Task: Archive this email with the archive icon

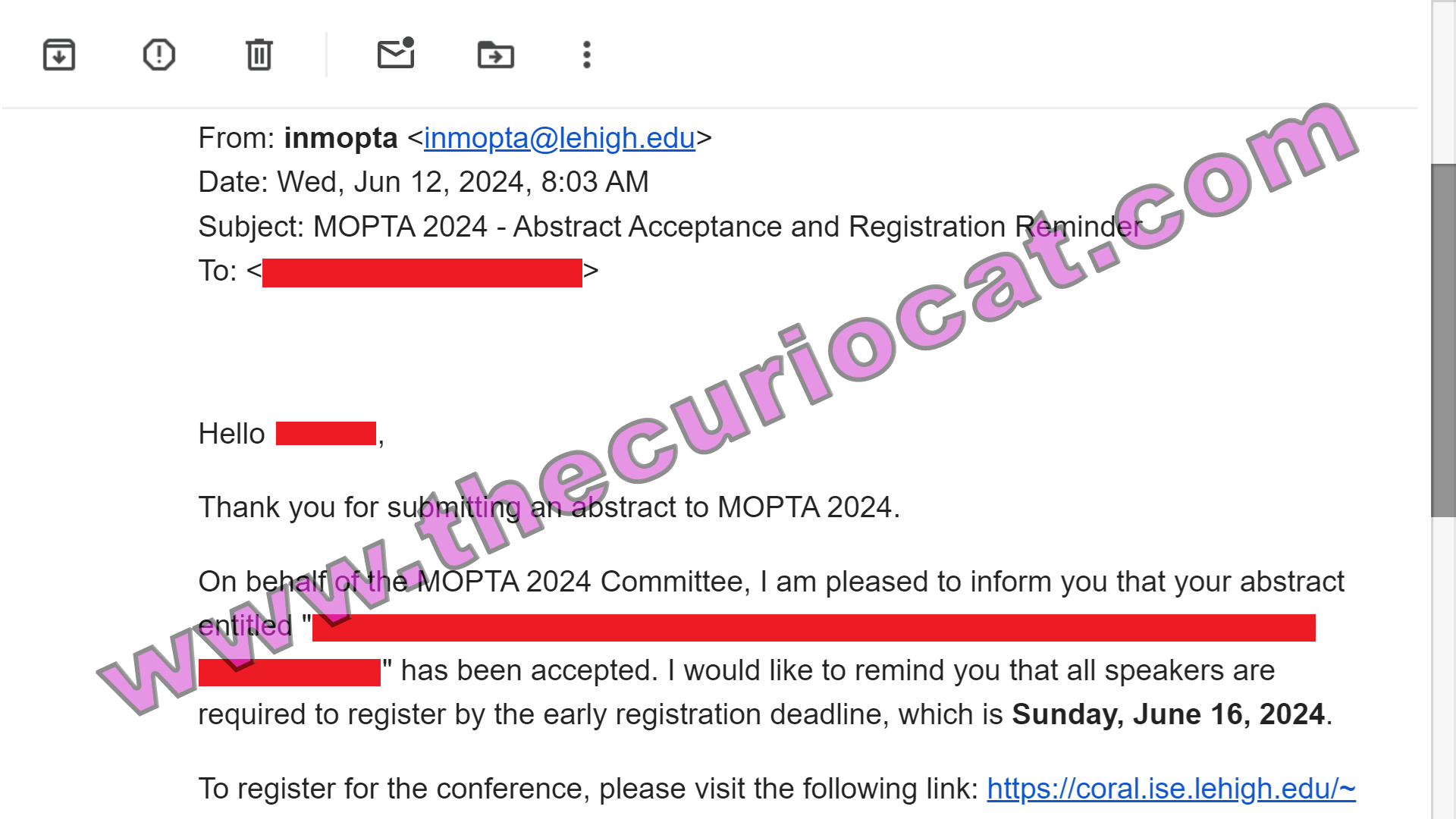Action: pyautogui.click(x=59, y=55)
